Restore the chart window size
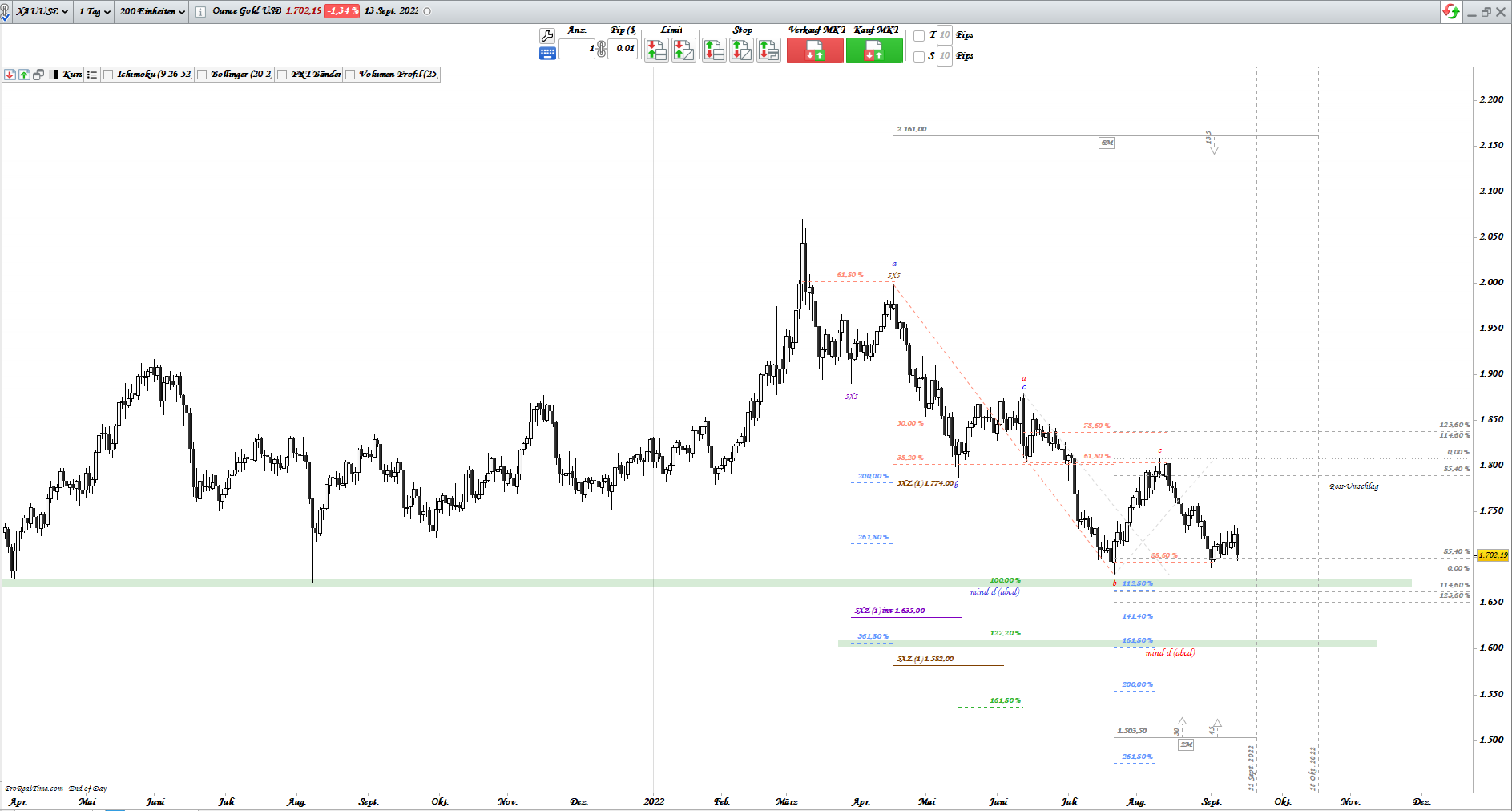Viewport: 1512px width, 811px height. click(x=1486, y=12)
